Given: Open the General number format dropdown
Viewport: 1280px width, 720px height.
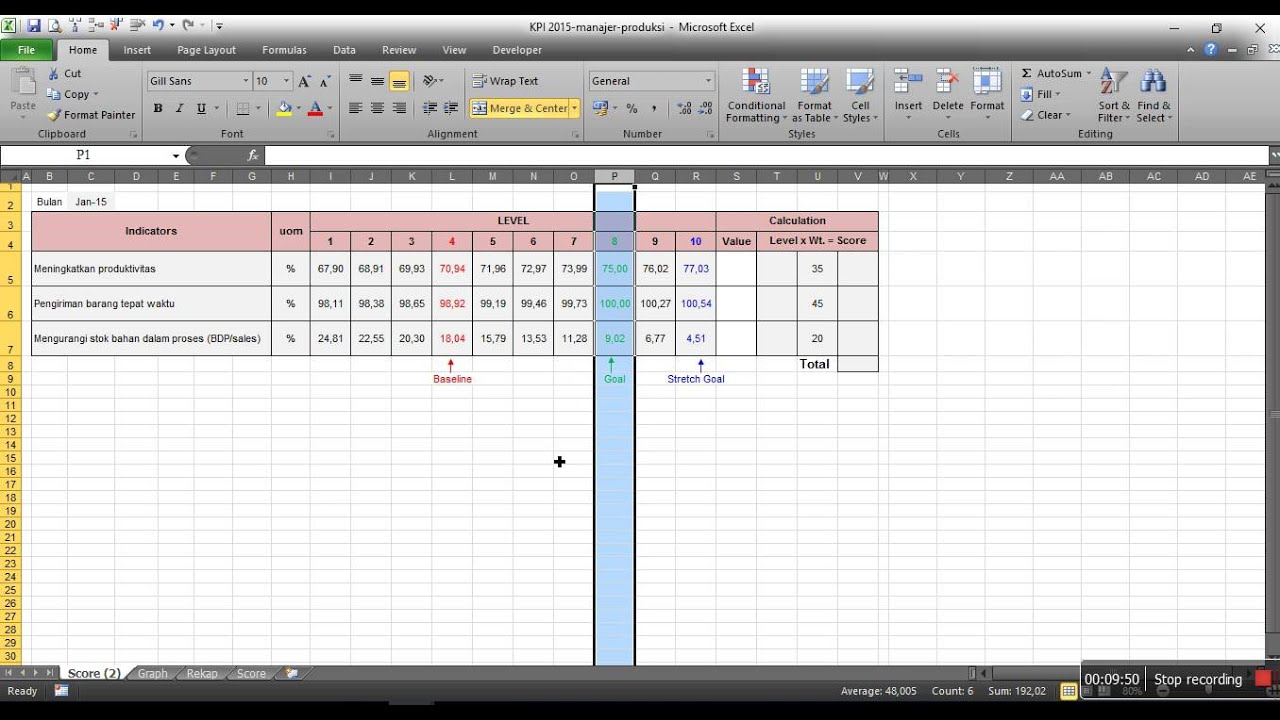Looking at the screenshot, I should (x=709, y=81).
